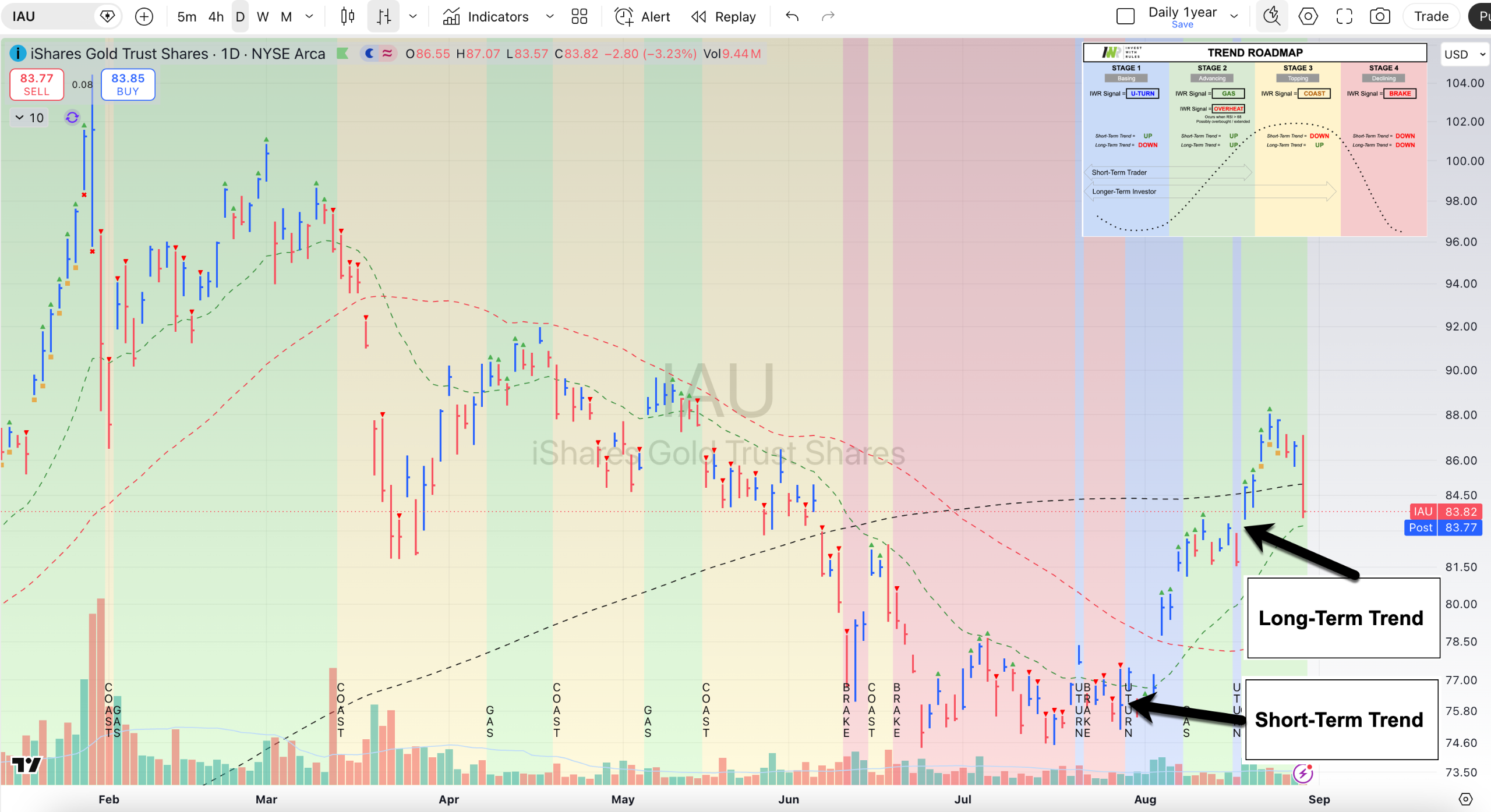Expand the chart style dropdown chevron
The height and width of the screenshot is (812, 1491).
(x=413, y=16)
